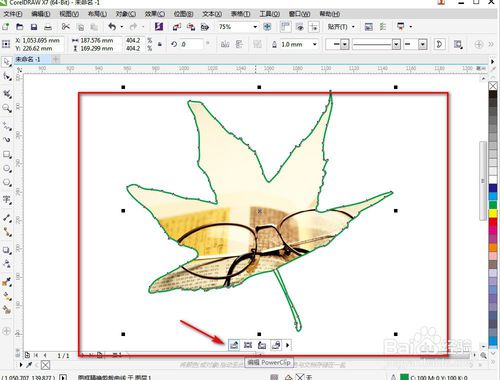Toggle show rulers icon

(x=285, y=27)
